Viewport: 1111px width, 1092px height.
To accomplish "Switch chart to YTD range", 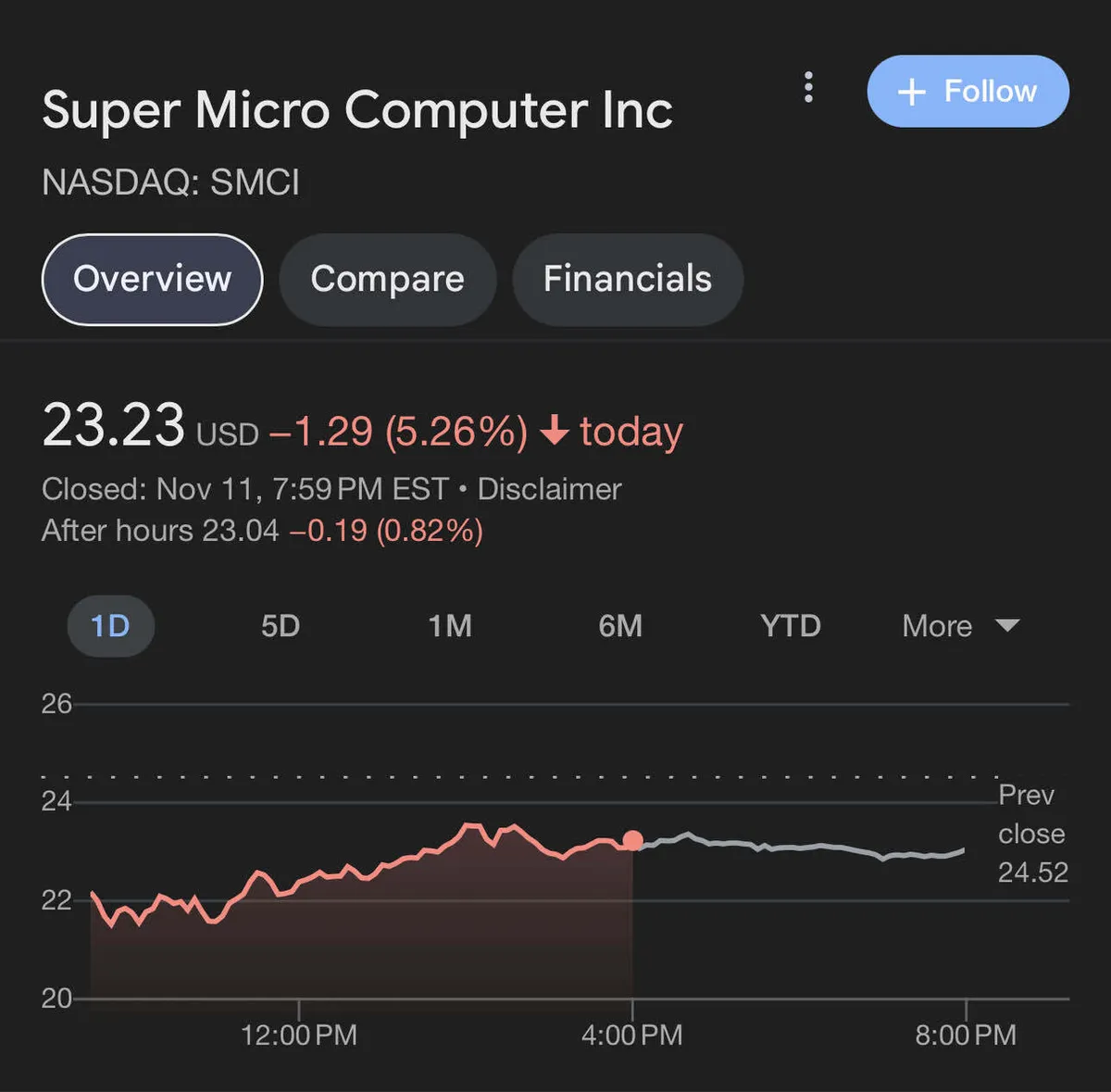I will [791, 626].
